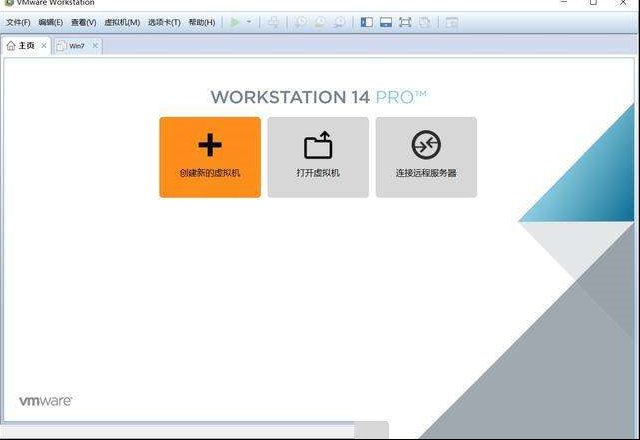Screen dimensions: 640x440
Task: Toggle the library sidebar view icon
Action: click(x=367, y=22)
